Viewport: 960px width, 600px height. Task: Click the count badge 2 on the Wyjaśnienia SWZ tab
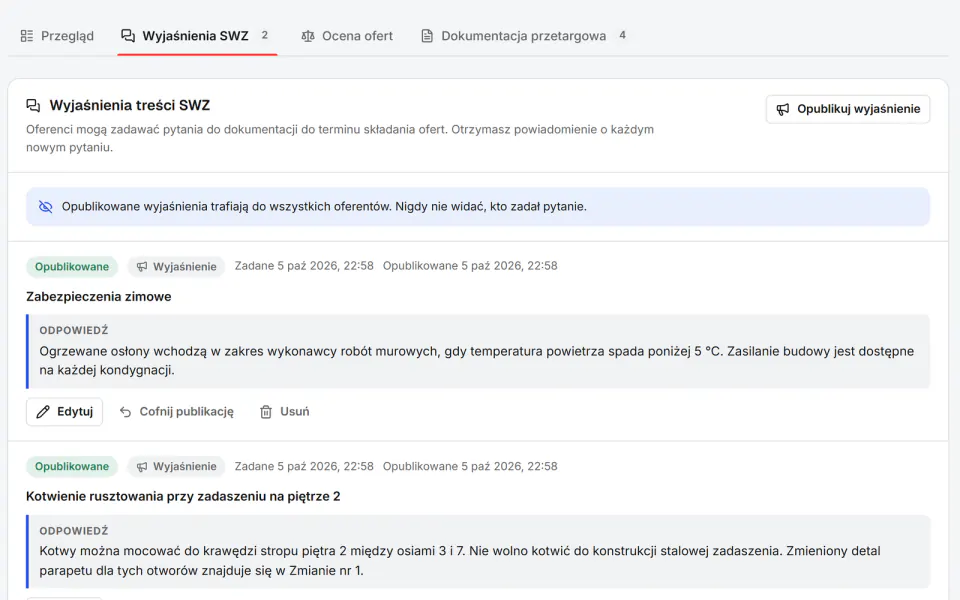[x=264, y=36]
